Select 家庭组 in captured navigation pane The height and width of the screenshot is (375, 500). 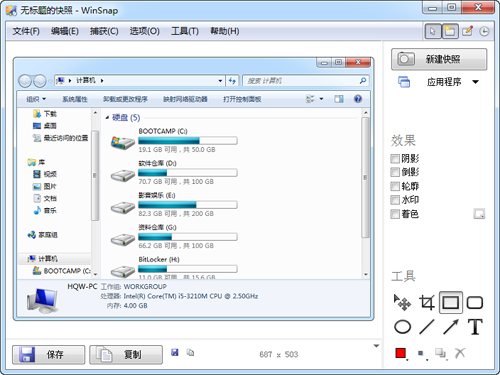43,235
